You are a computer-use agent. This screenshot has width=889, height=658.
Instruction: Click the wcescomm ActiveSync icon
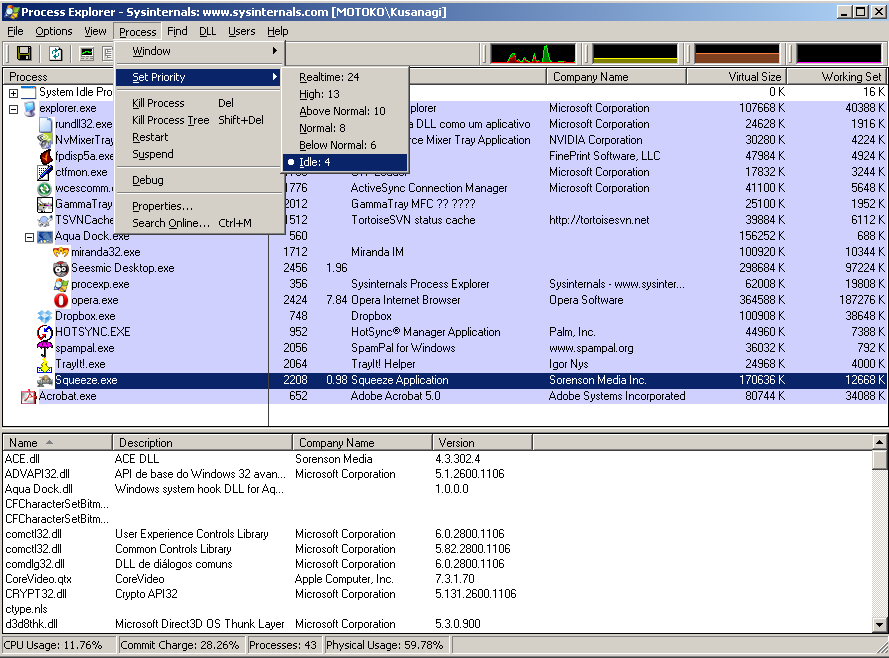point(45,188)
